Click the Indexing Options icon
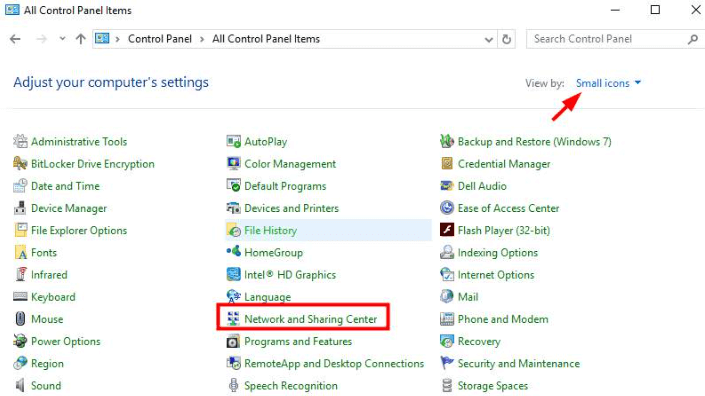 pyautogui.click(x=446, y=253)
